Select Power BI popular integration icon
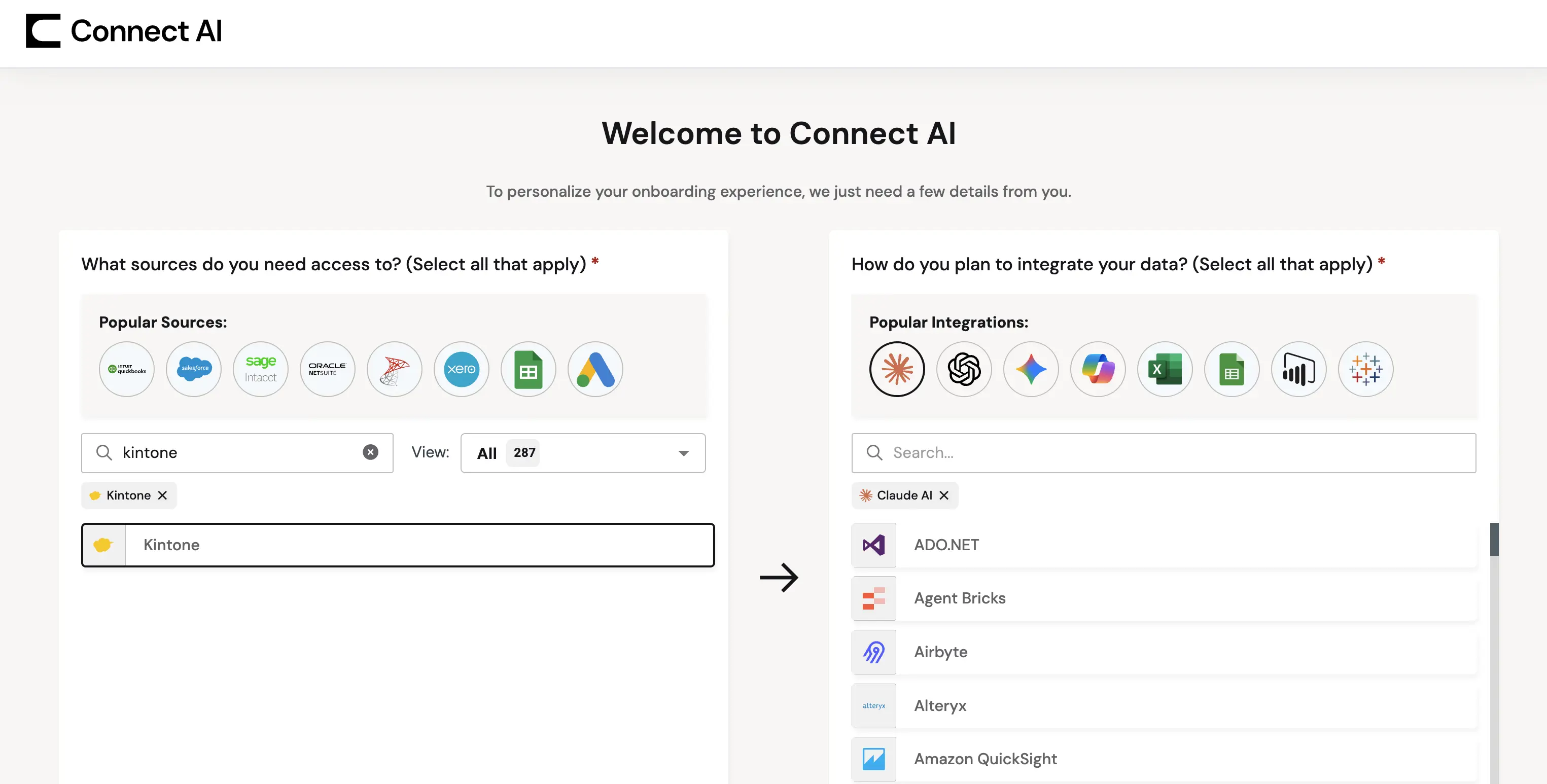This screenshot has height=784, width=1547. tap(1299, 369)
